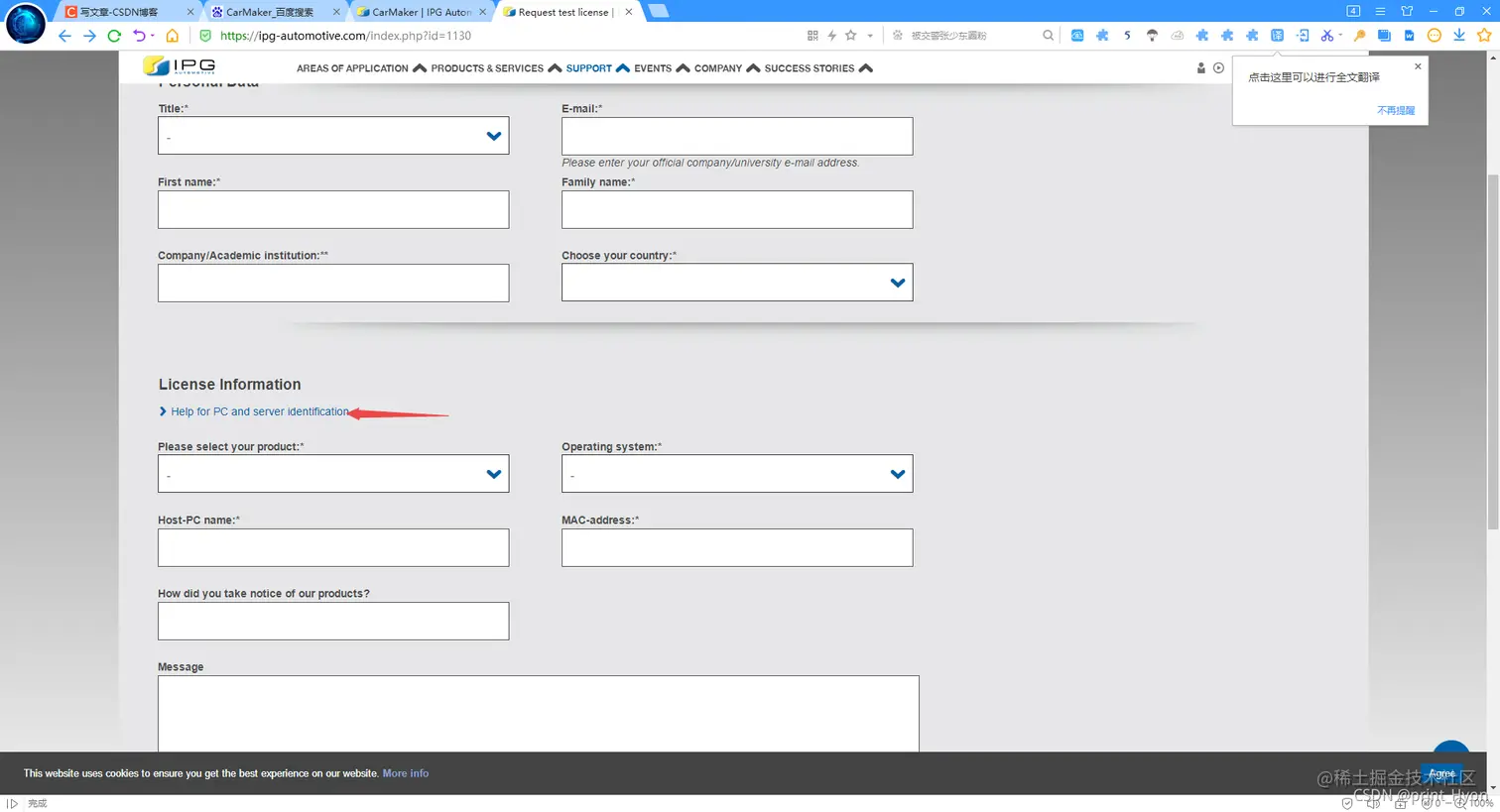Click the Agree cookie button
Image resolution: width=1500 pixels, height=812 pixels.
click(x=1441, y=773)
